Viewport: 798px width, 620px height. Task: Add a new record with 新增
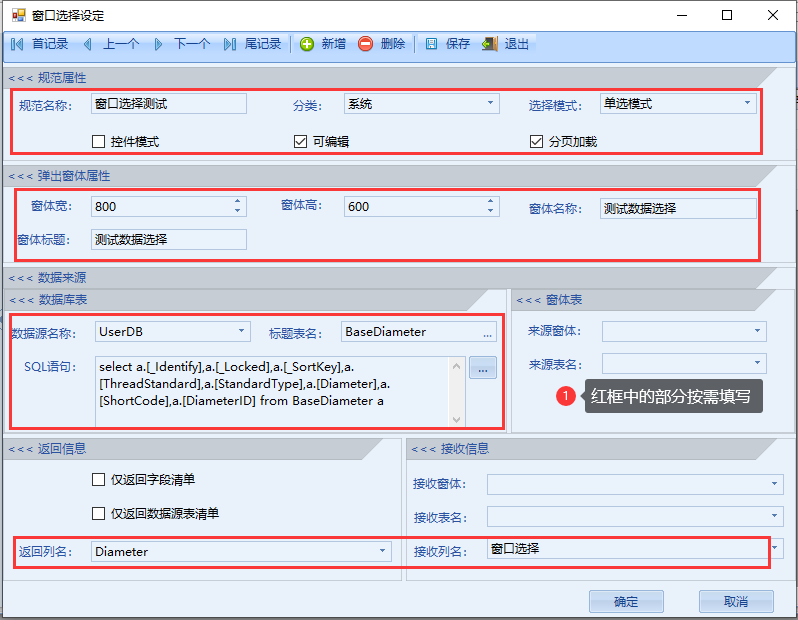323,44
